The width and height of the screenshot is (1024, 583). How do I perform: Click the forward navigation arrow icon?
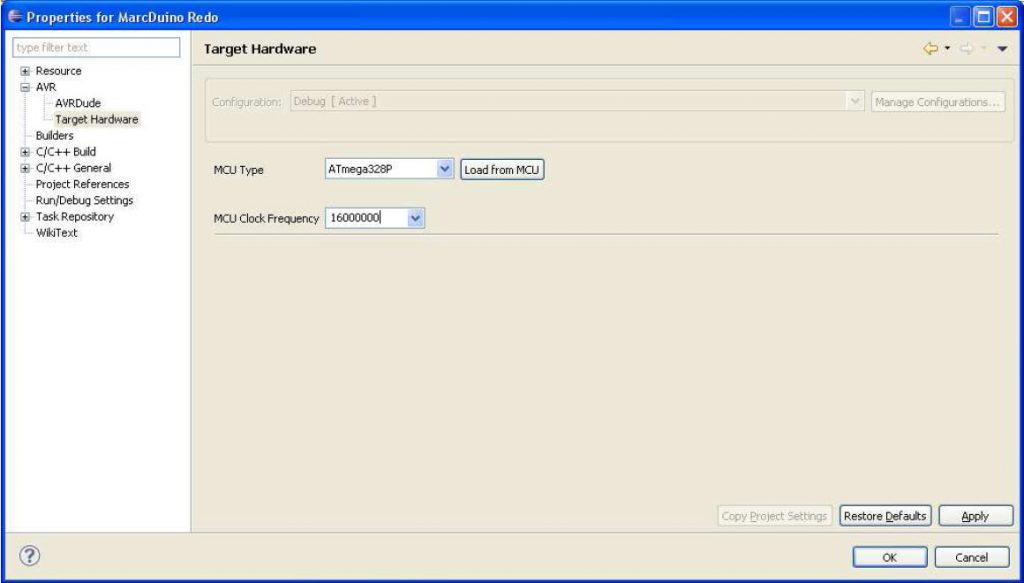967,49
